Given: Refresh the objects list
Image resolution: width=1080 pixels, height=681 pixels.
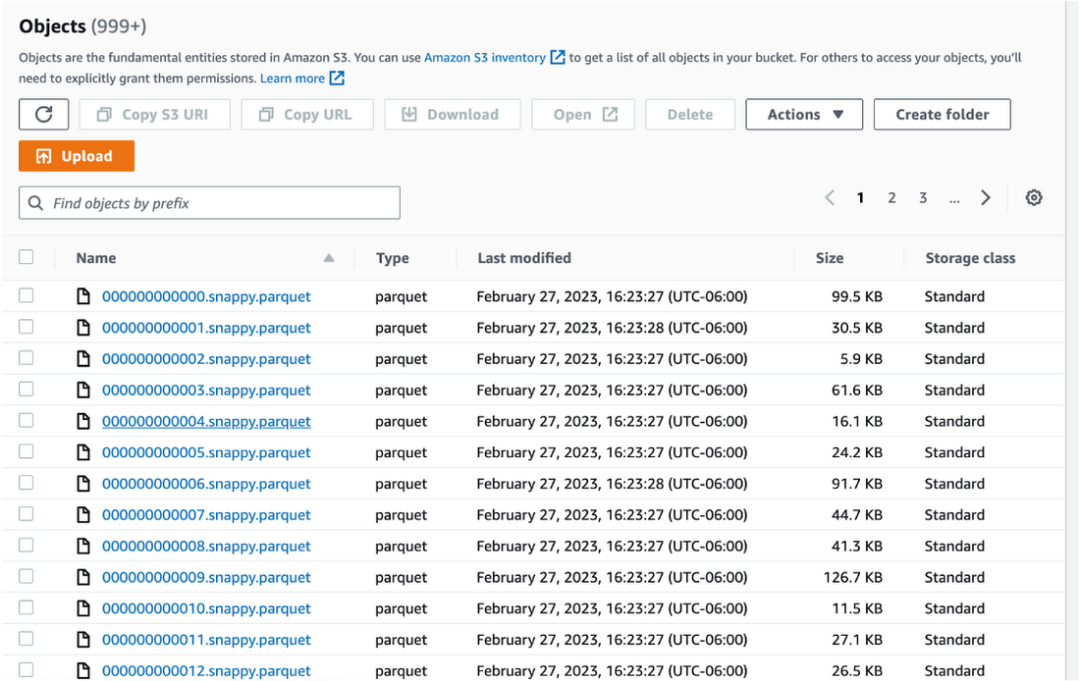Looking at the screenshot, I should tap(43, 114).
